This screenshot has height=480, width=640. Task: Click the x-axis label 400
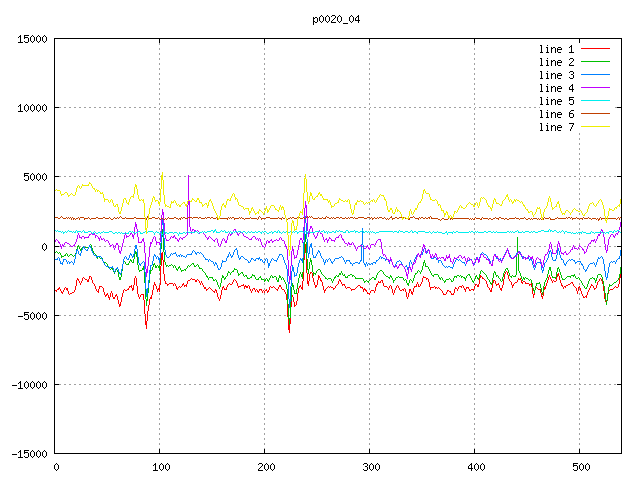[x=476, y=467]
